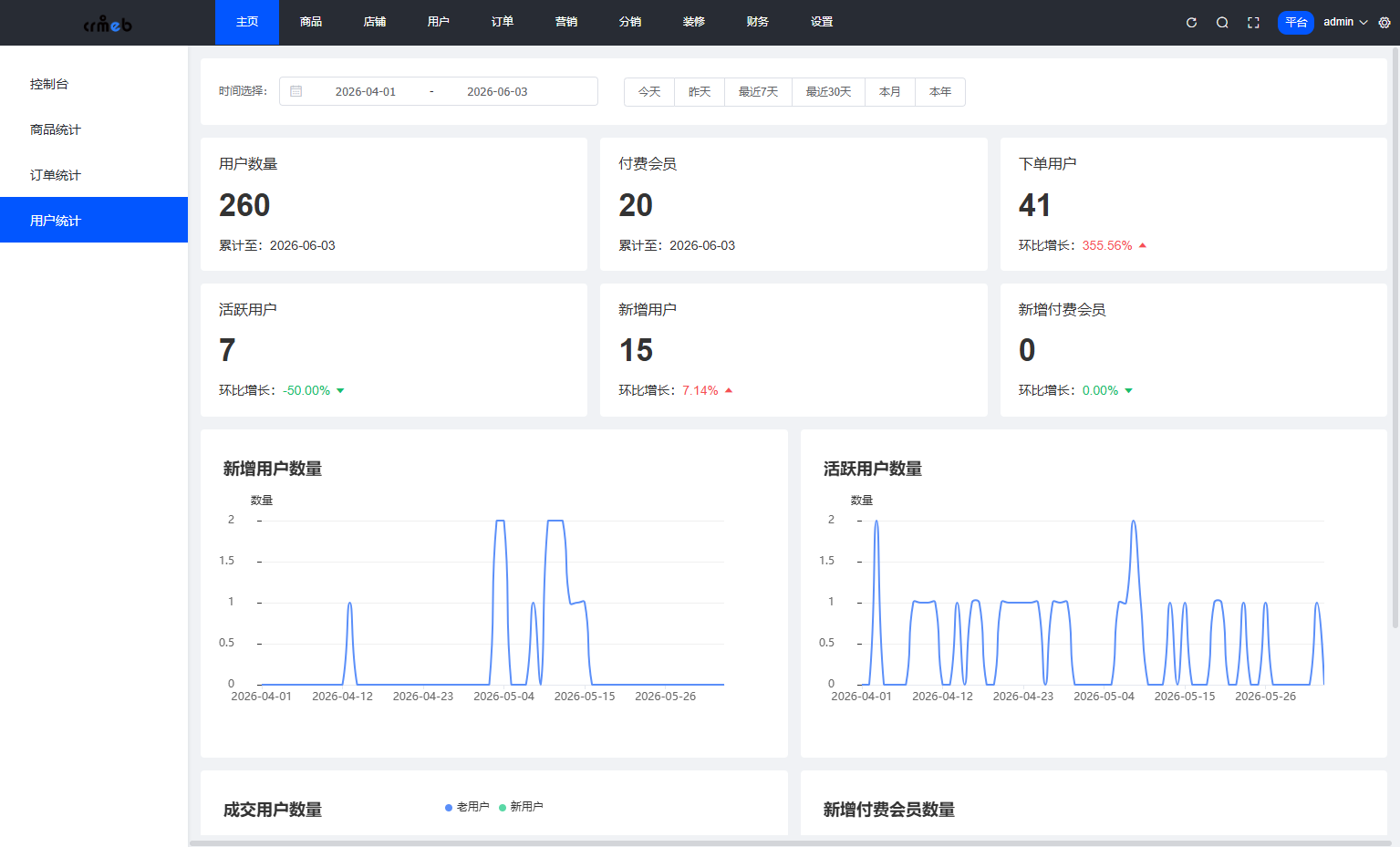
Task: Click 2026-05-04 axis label in 新增用户数量 chart
Action: [x=504, y=697]
